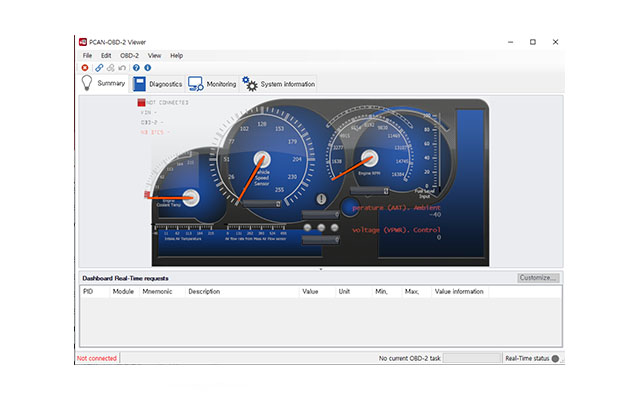This screenshot has width=640, height=400.
Task: Minimize the PCAN-OBD-2 Viewer window
Action: [510, 42]
